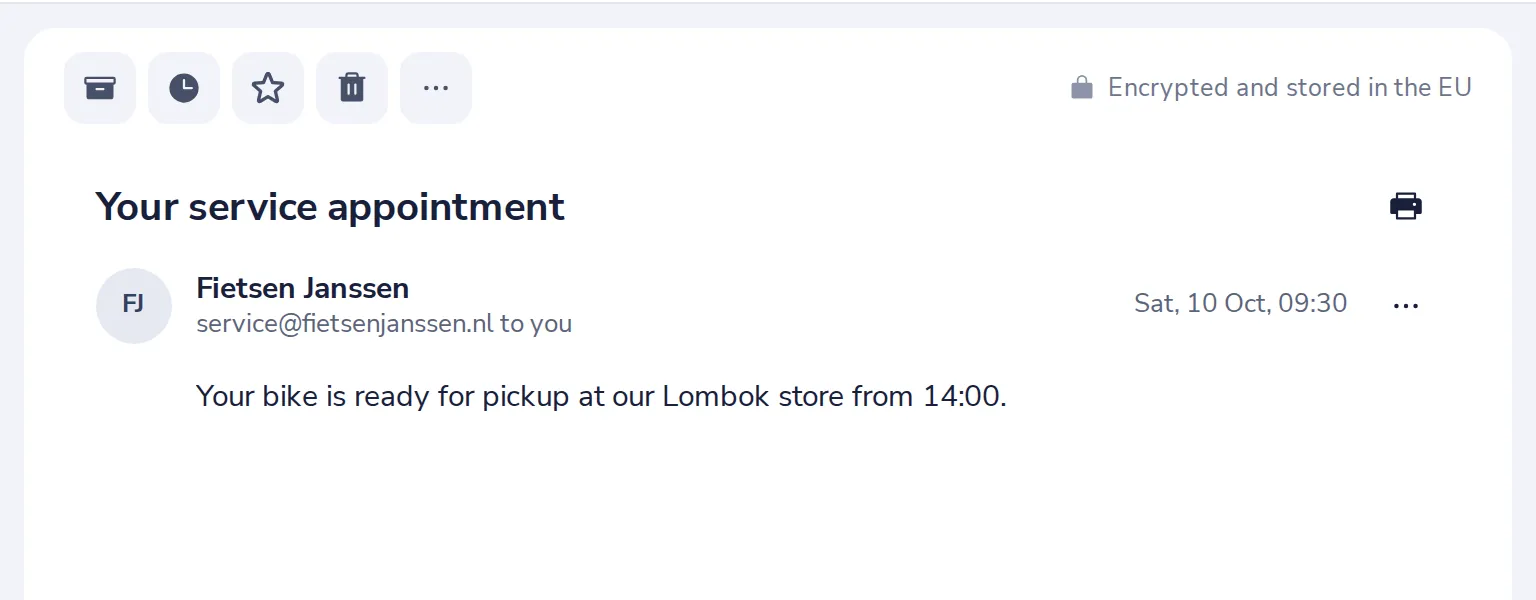The image size is (1536, 600).
Task: Click the message body about bike pickup
Action: tap(601, 396)
